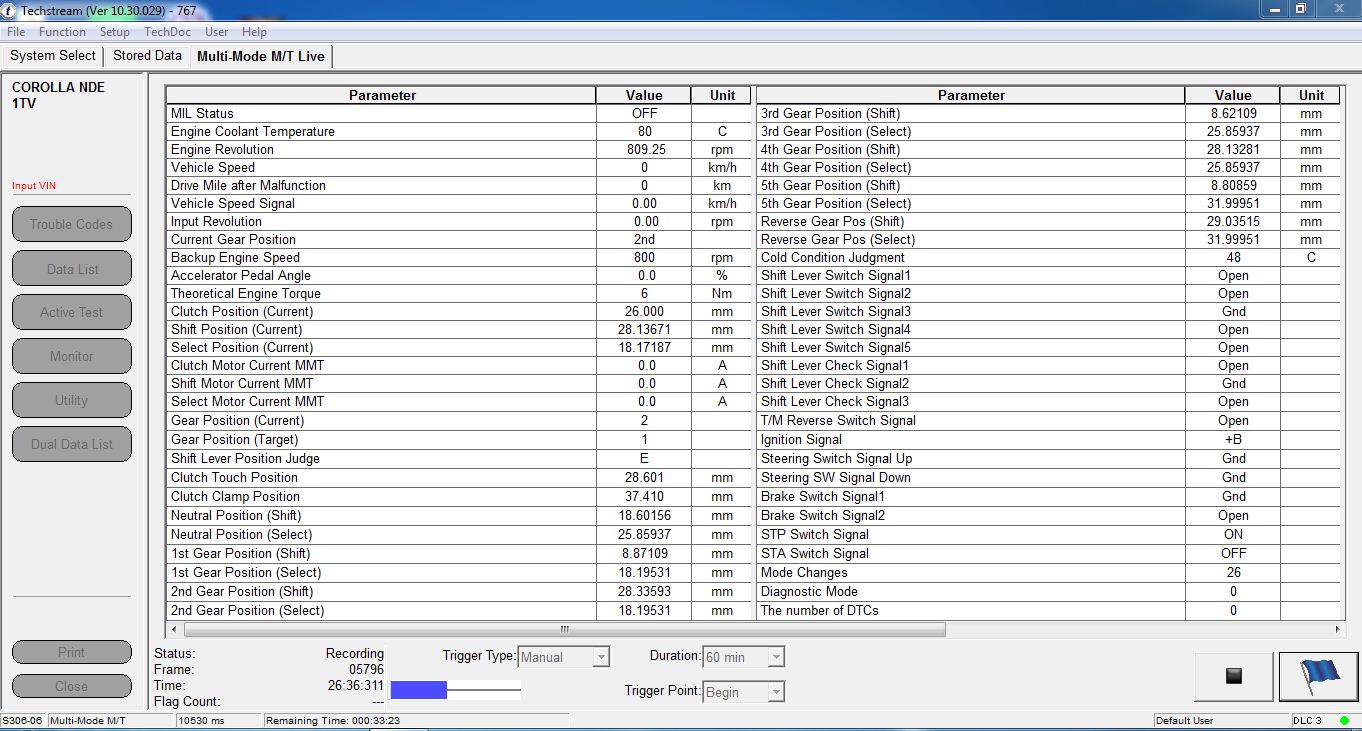Click the Trouble Codes button
The width and height of the screenshot is (1362, 731).
click(71, 224)
